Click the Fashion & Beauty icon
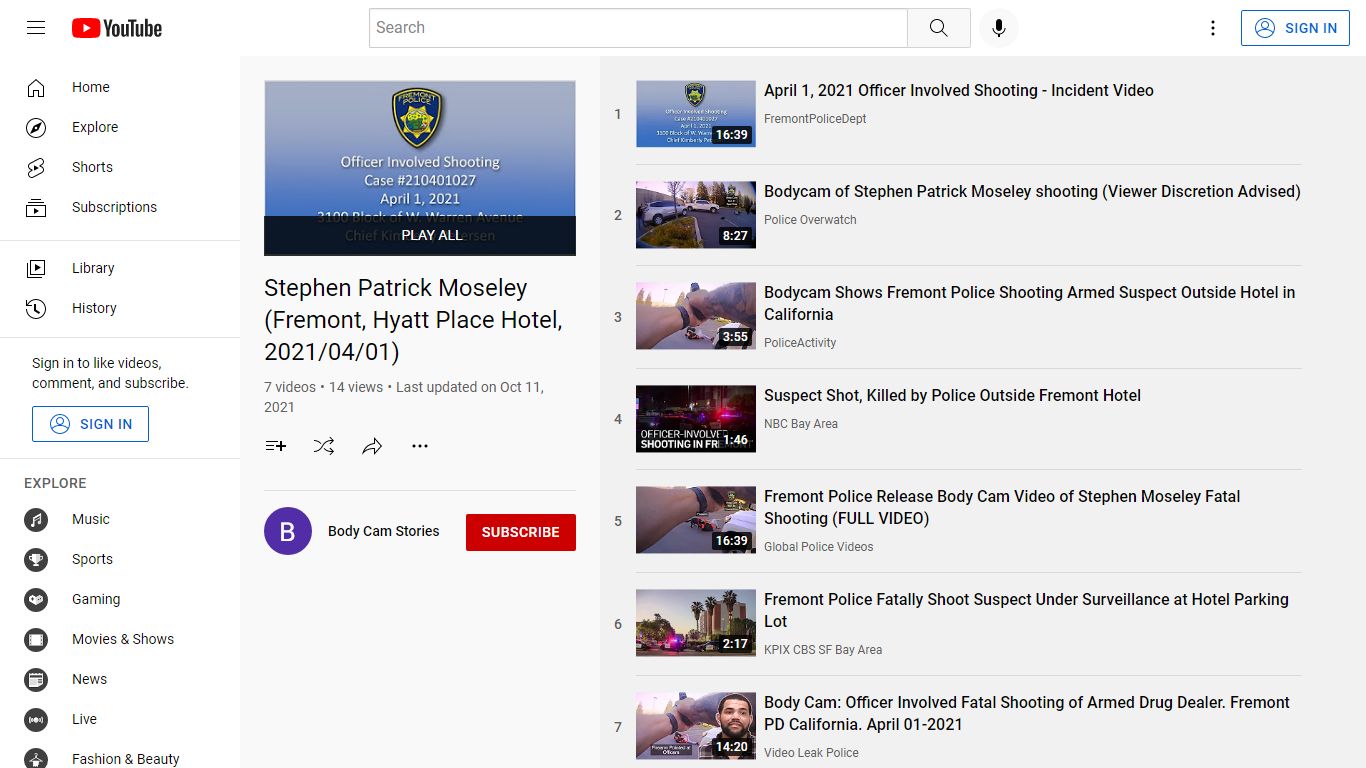Image resolution: width=1366 pixels, height=768 pixels. 36,759
